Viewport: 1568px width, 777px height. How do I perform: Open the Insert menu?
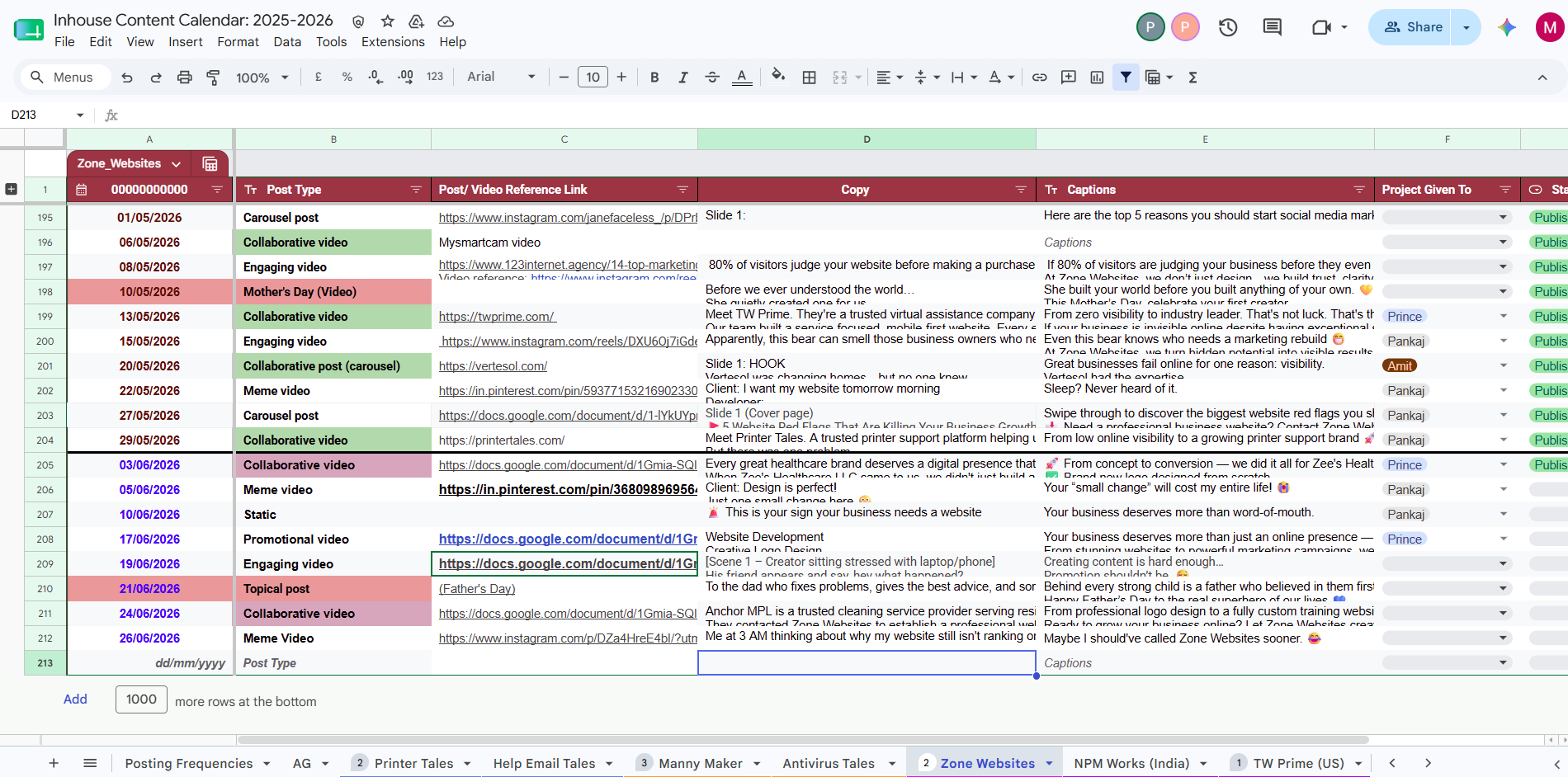click(x=186, y=42)
